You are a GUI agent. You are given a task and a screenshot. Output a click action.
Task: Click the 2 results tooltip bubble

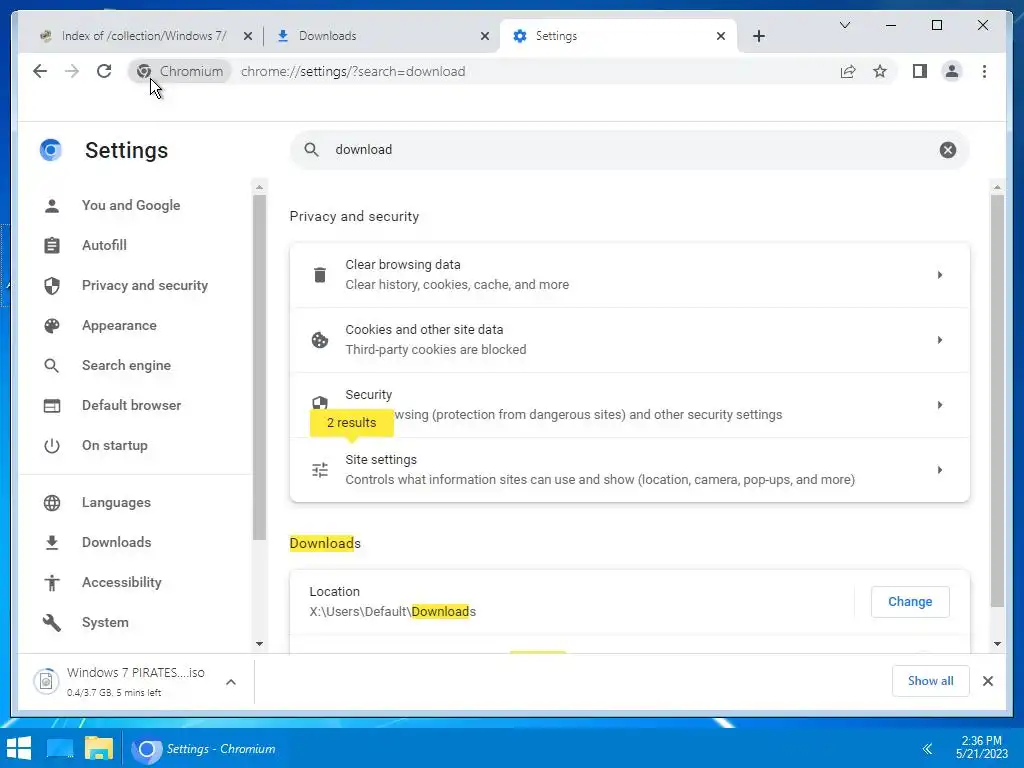click(x=351, y=423)
